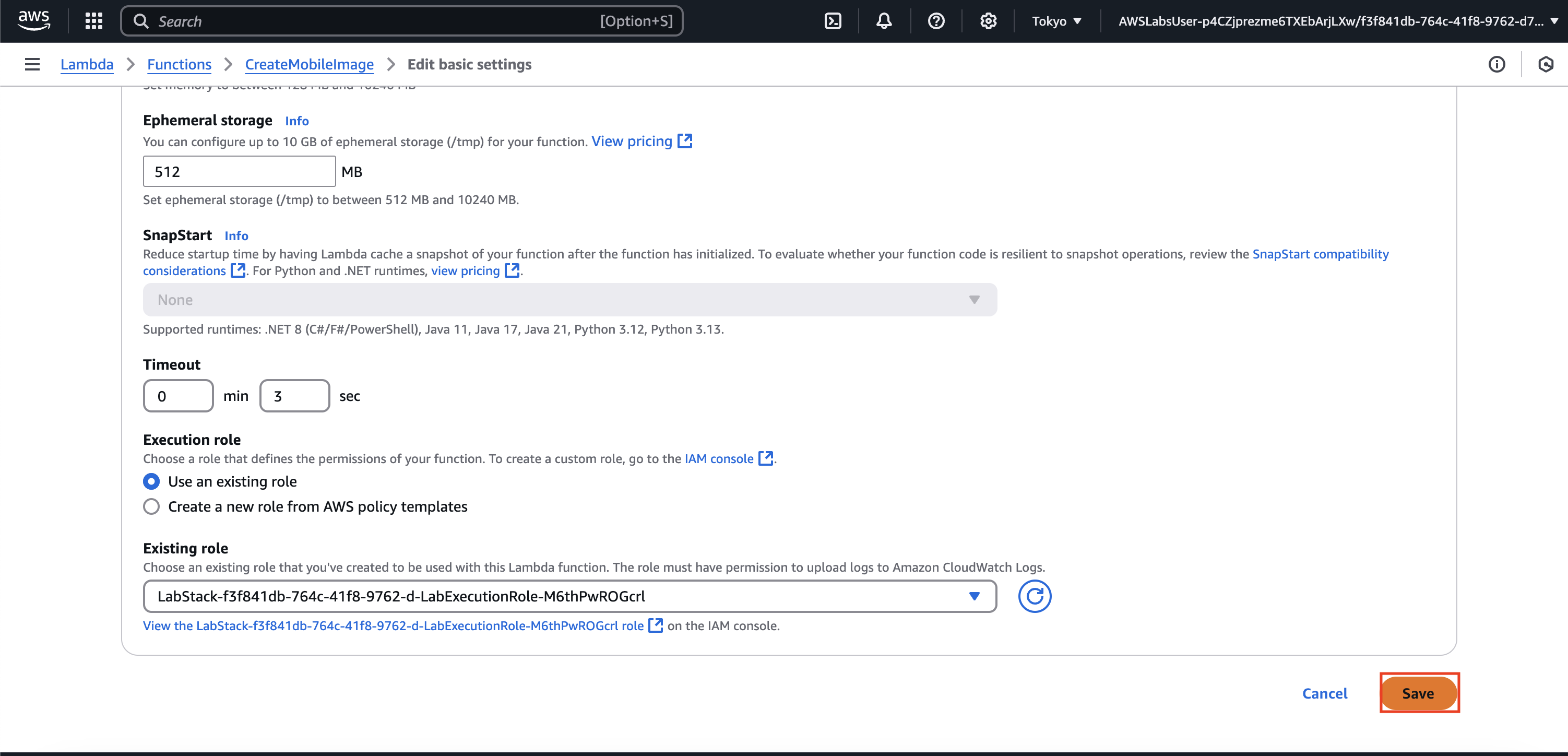This screenshot has height=756, width=1568.
Task: Toggle the side navigation hamburger menu
Action: [x=32, y=65]
